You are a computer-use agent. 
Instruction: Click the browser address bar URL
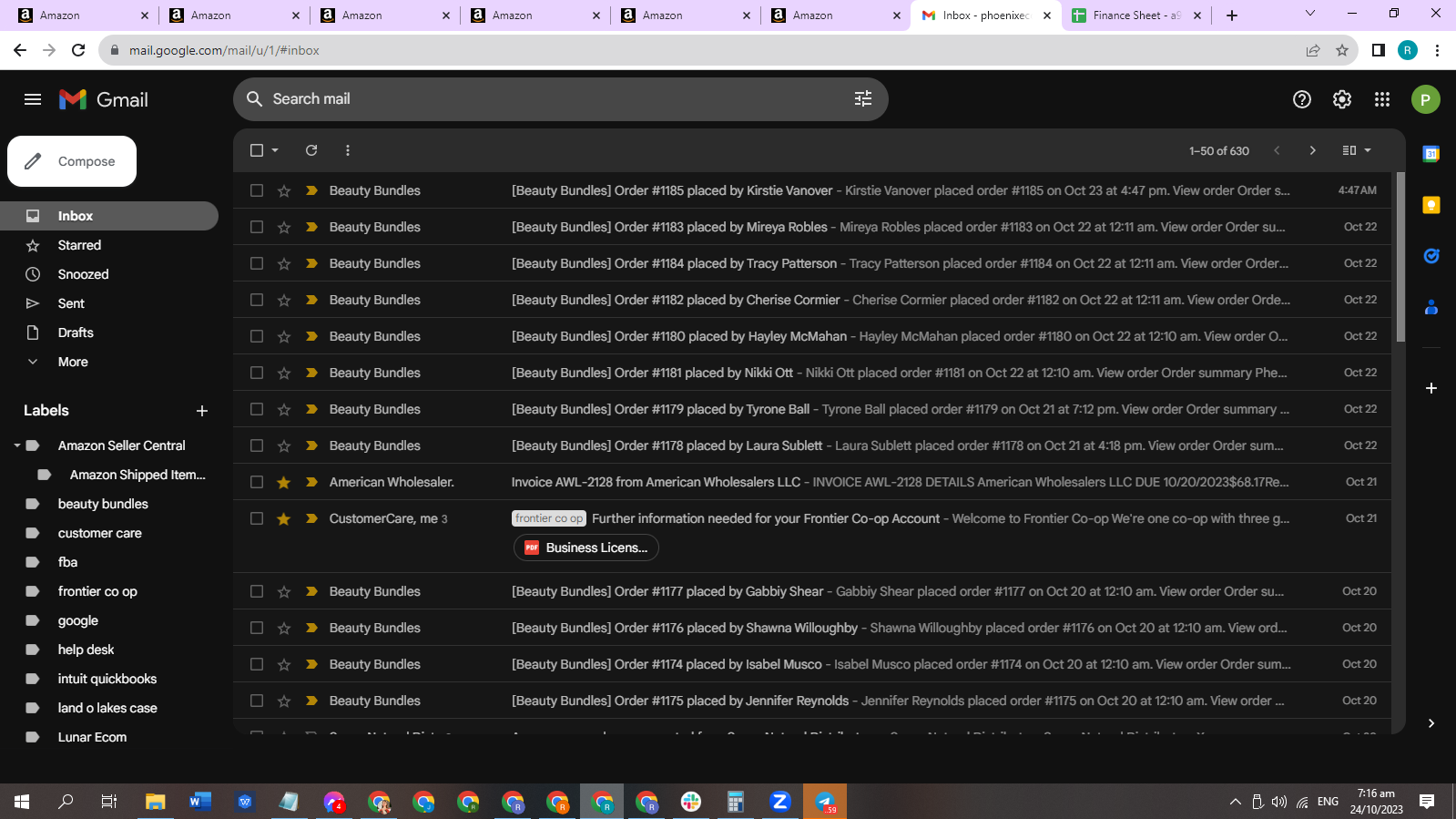pos(224,50)
